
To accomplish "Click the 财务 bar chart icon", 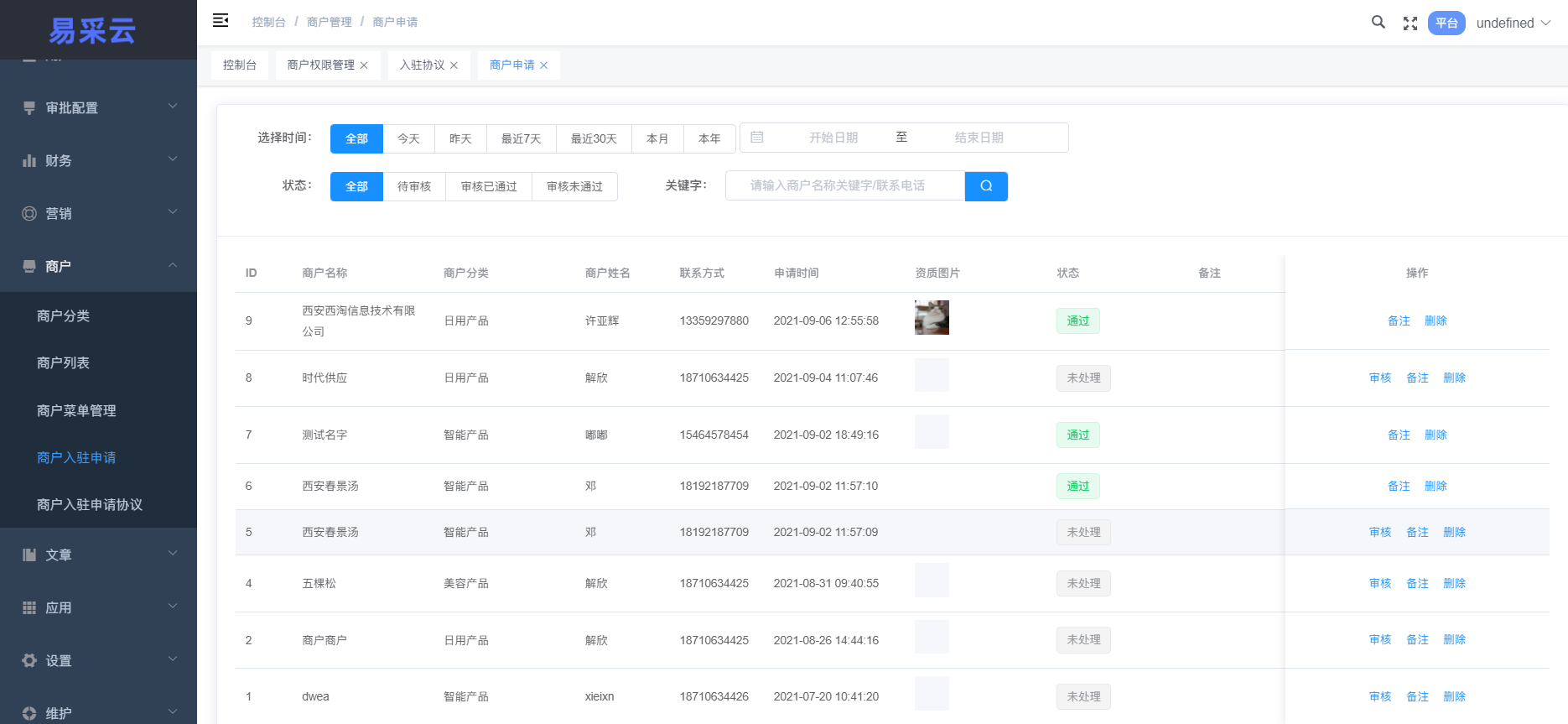I will point(29,160).
